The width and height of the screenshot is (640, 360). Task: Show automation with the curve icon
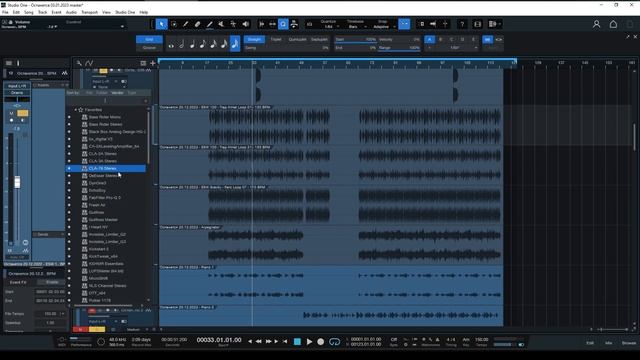[x=89, y=63]
